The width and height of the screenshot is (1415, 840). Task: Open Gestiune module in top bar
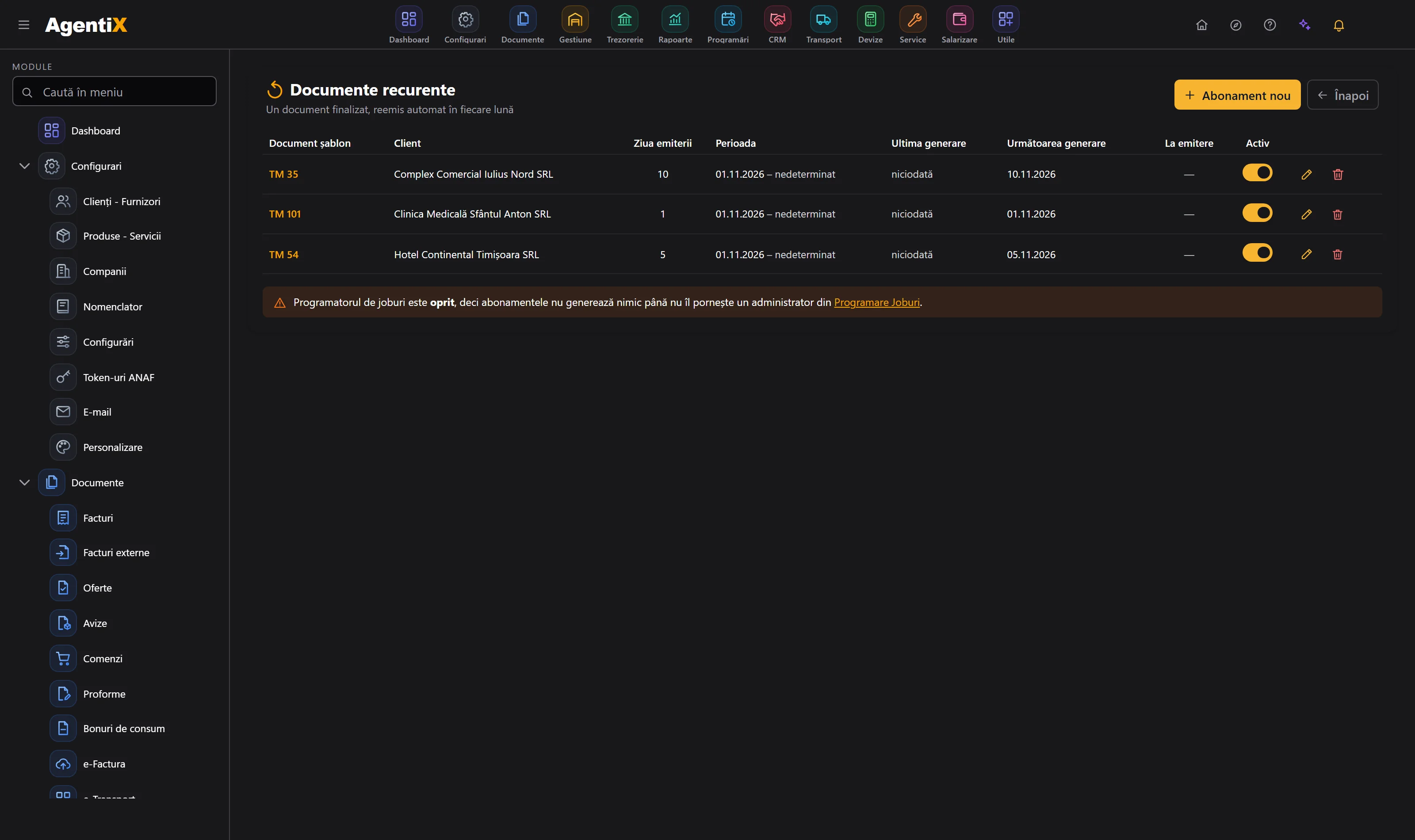[x=575, y=25]
